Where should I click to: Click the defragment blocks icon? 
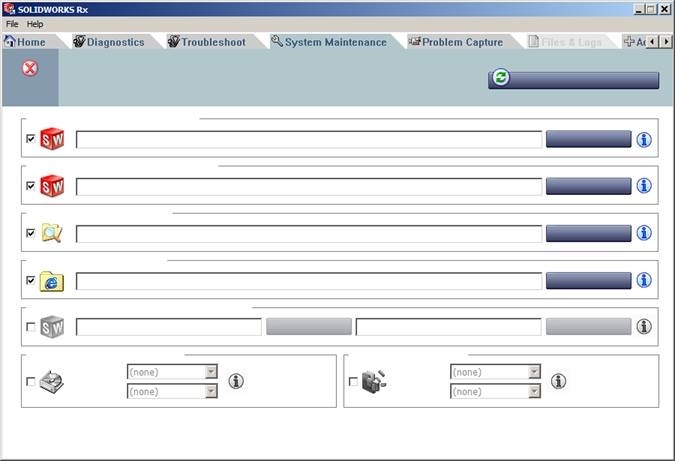pos(374,381)
